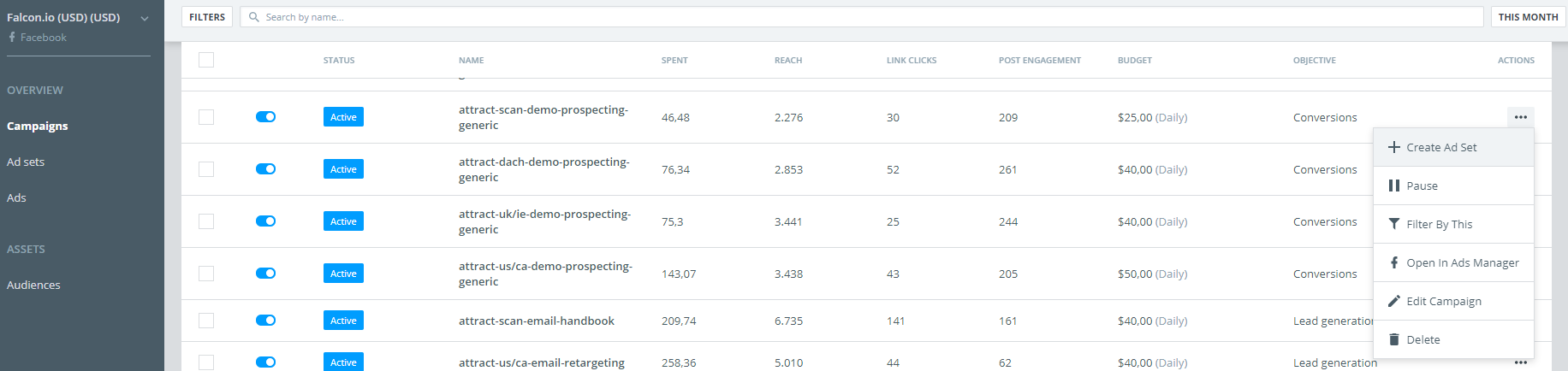Open the attract-us/ca-demo-prospecting-generic campaign name
The height and width of the screenshot is (371, 1568).
click(x=545, y=274)
